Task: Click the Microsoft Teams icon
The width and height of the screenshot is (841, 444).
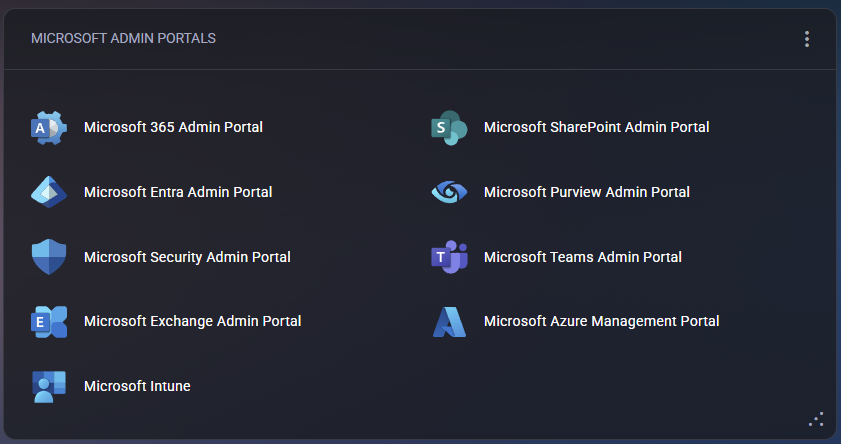Action: 449,257
